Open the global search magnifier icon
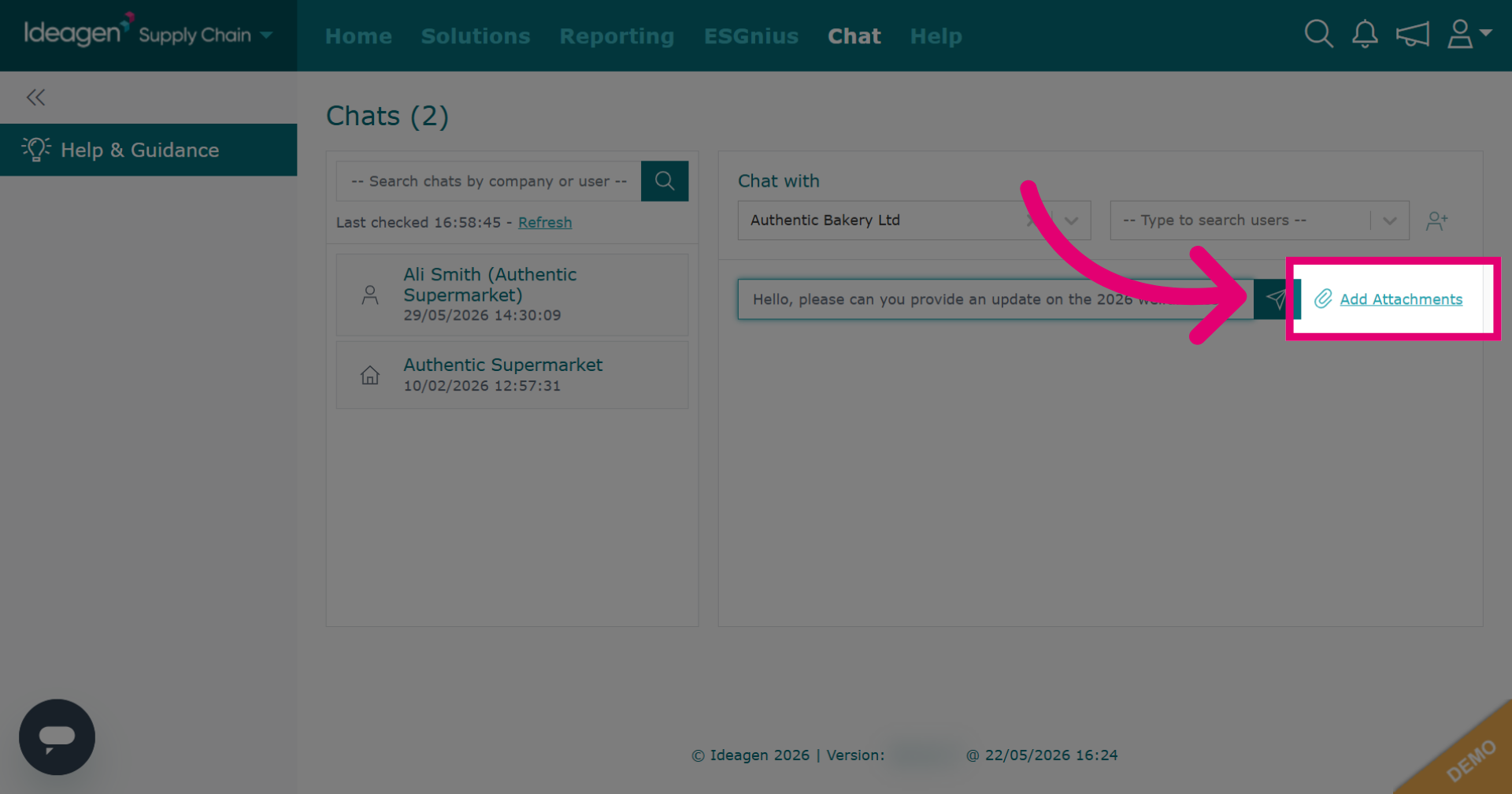 point(1318,35)
